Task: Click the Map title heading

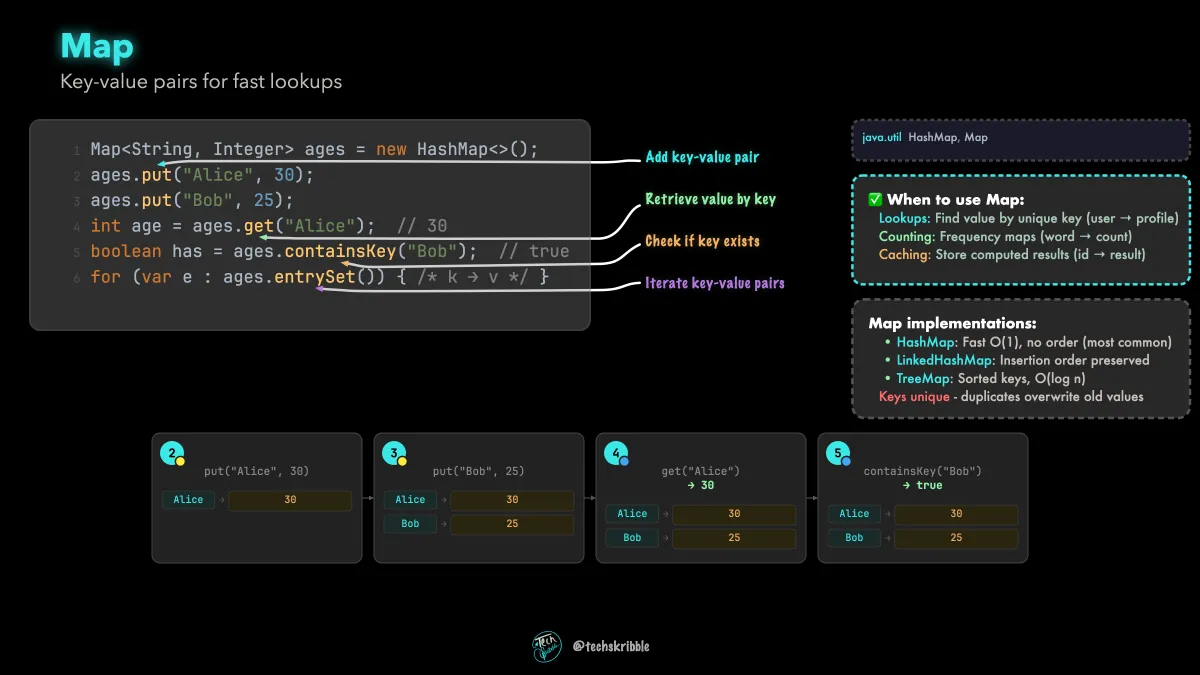Action: pos(97,46)
